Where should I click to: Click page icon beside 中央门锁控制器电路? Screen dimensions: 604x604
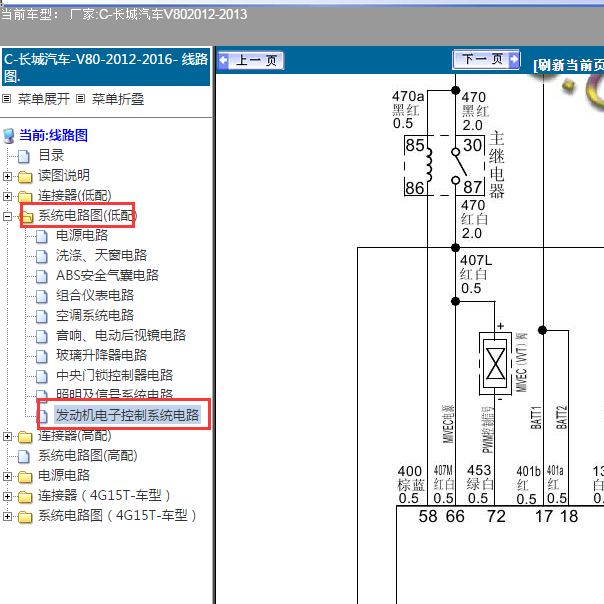pos(42,376)
